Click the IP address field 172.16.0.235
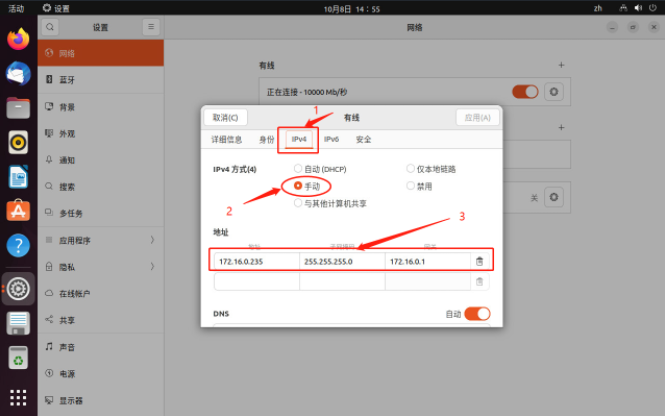665x416 pixels. pos(257,262)
